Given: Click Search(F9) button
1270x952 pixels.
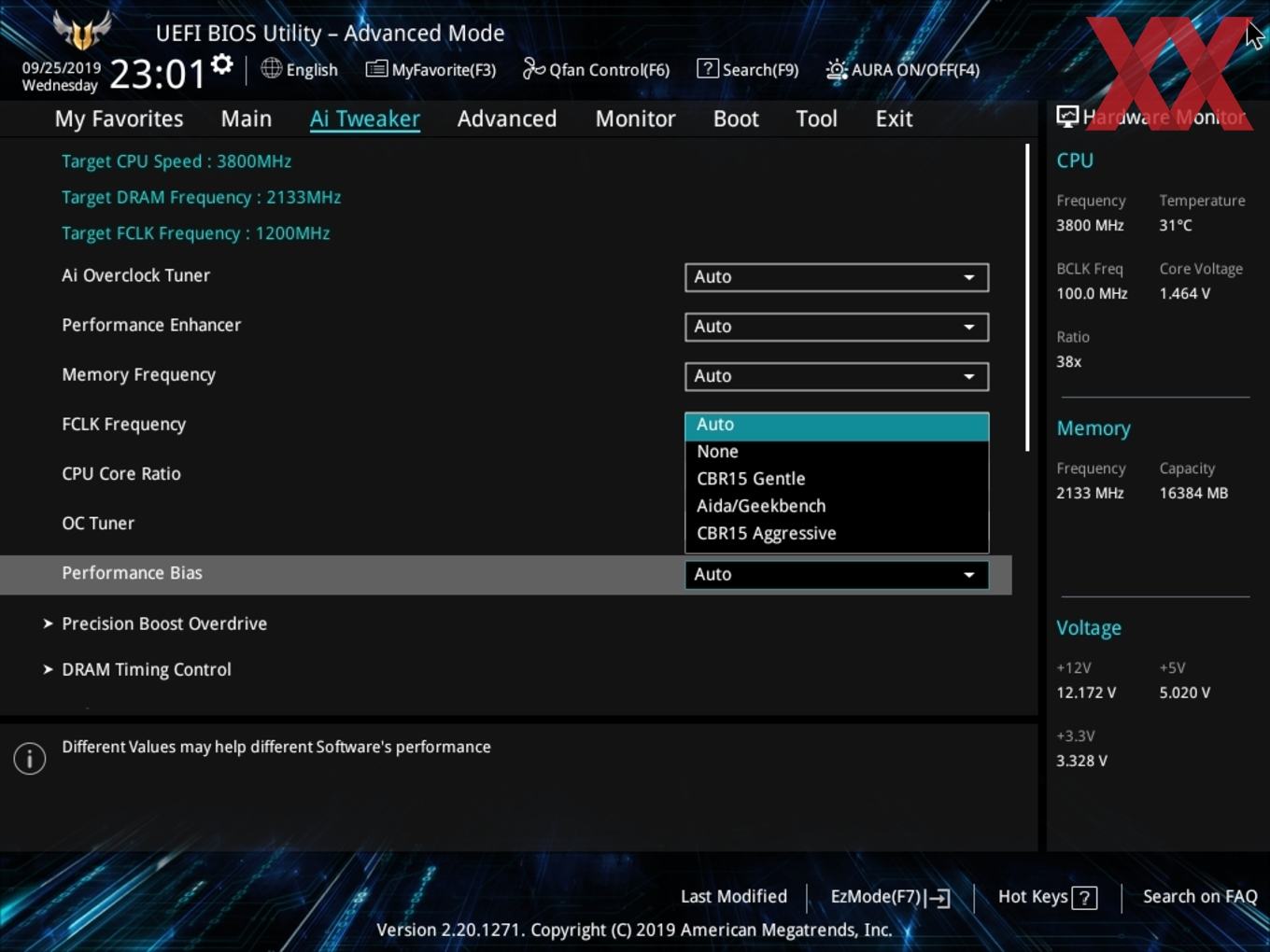Looking at the screenshot, I should point(748,69).
